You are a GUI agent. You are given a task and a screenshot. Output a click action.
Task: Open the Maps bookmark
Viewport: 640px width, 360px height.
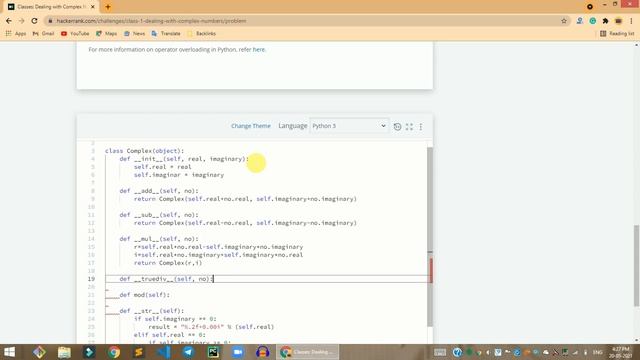pos(107,33)
